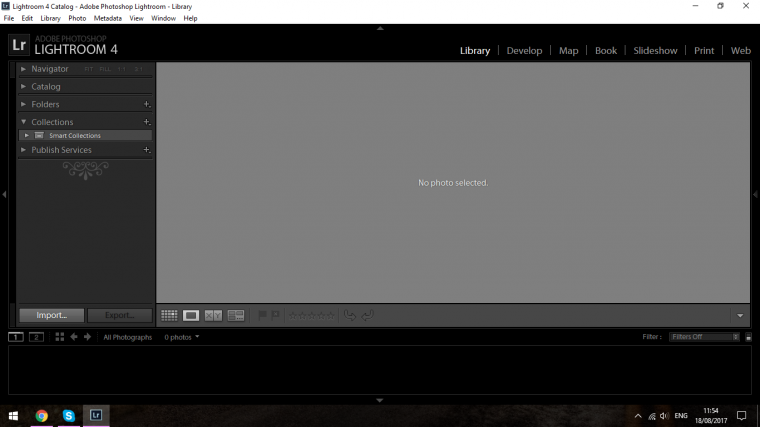The image size is (760, 427).
Task: Select Survey view icon
Action: coord(236,316)
